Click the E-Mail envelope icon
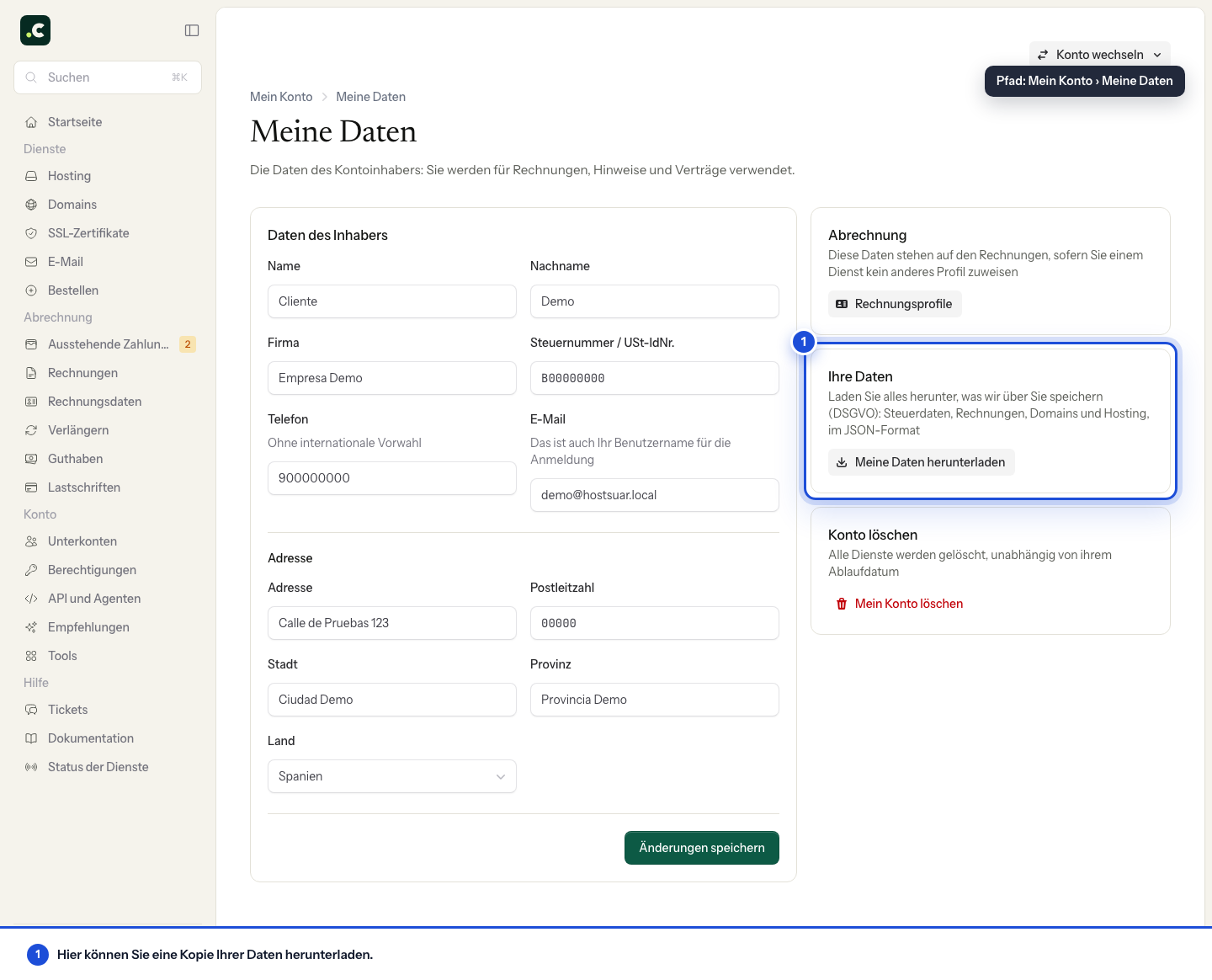The width and height of the screenshot is (1212, 980). tap(31, 262)
